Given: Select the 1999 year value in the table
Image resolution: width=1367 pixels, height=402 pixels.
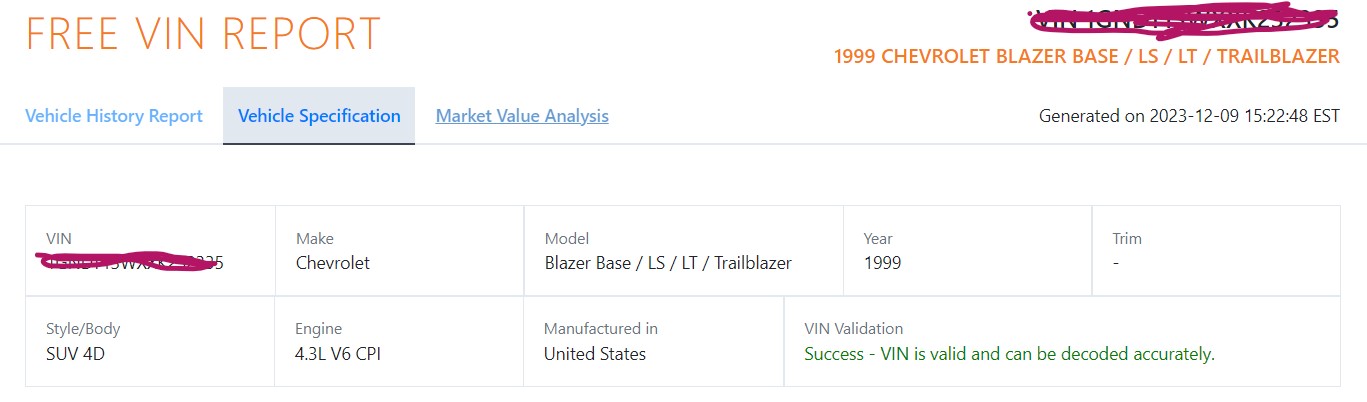Looking at the screenshot, I should (x=882, y=263).
